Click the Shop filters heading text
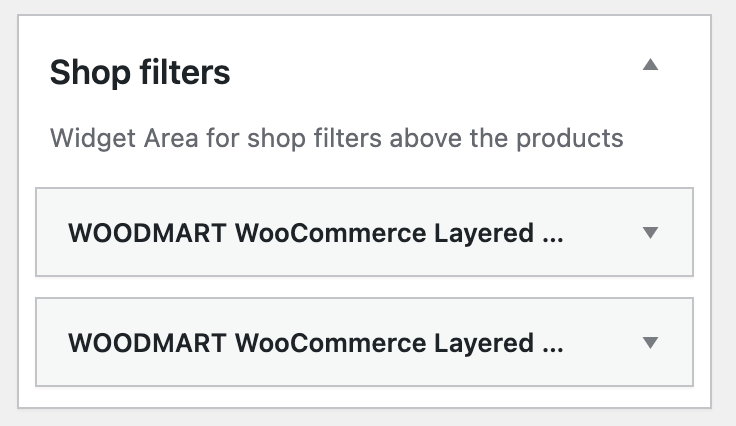Image resolution: width=736 pixels, height=426 pixels. click(140, 72)
